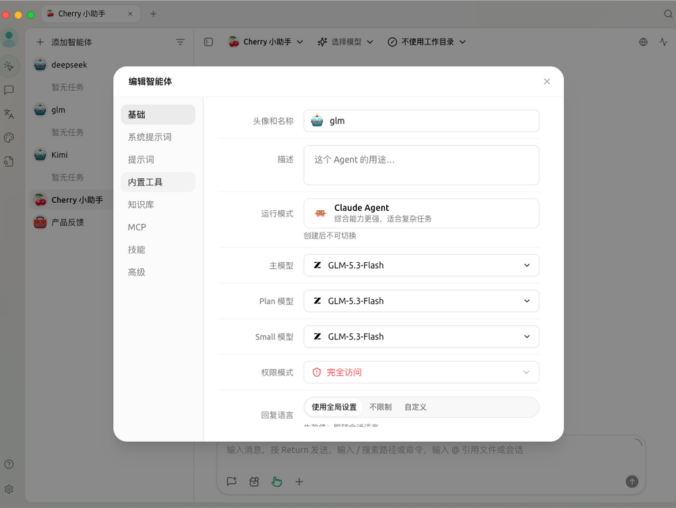The height and width of the screenshot is (508, 676).
Task: Click the robot avatar in name field
Action: point(317,121)
